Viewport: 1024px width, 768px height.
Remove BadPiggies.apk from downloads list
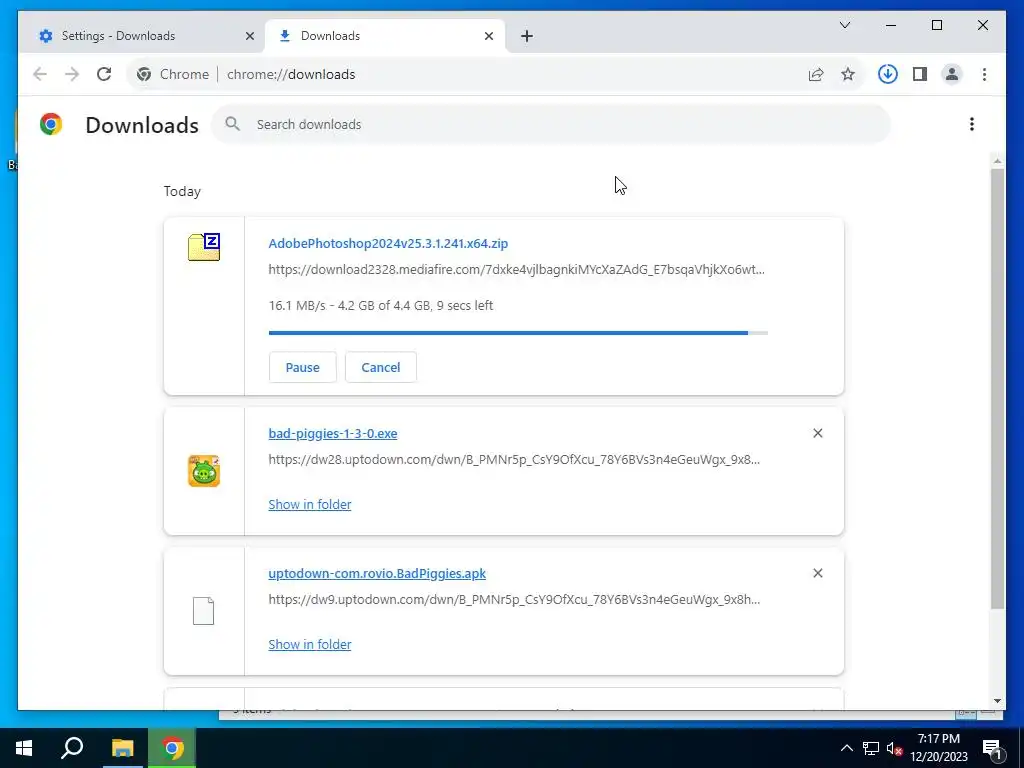[x=818, y=573]
